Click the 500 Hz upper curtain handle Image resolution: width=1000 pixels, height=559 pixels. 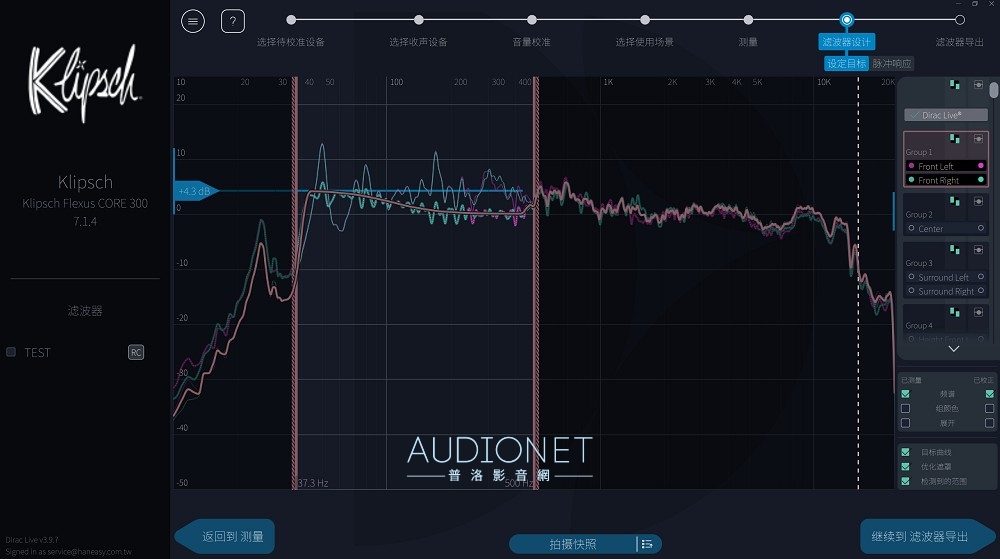pos(536,283)
